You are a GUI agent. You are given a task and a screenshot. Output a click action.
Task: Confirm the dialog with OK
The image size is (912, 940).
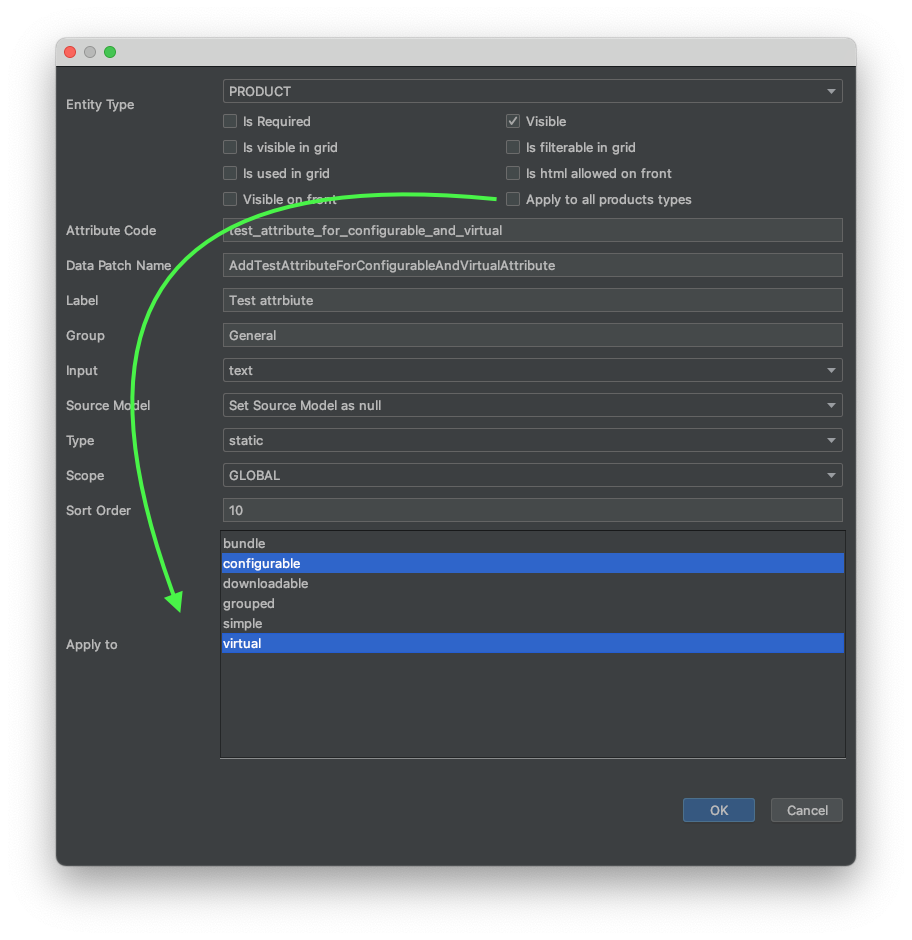point(718,810)
